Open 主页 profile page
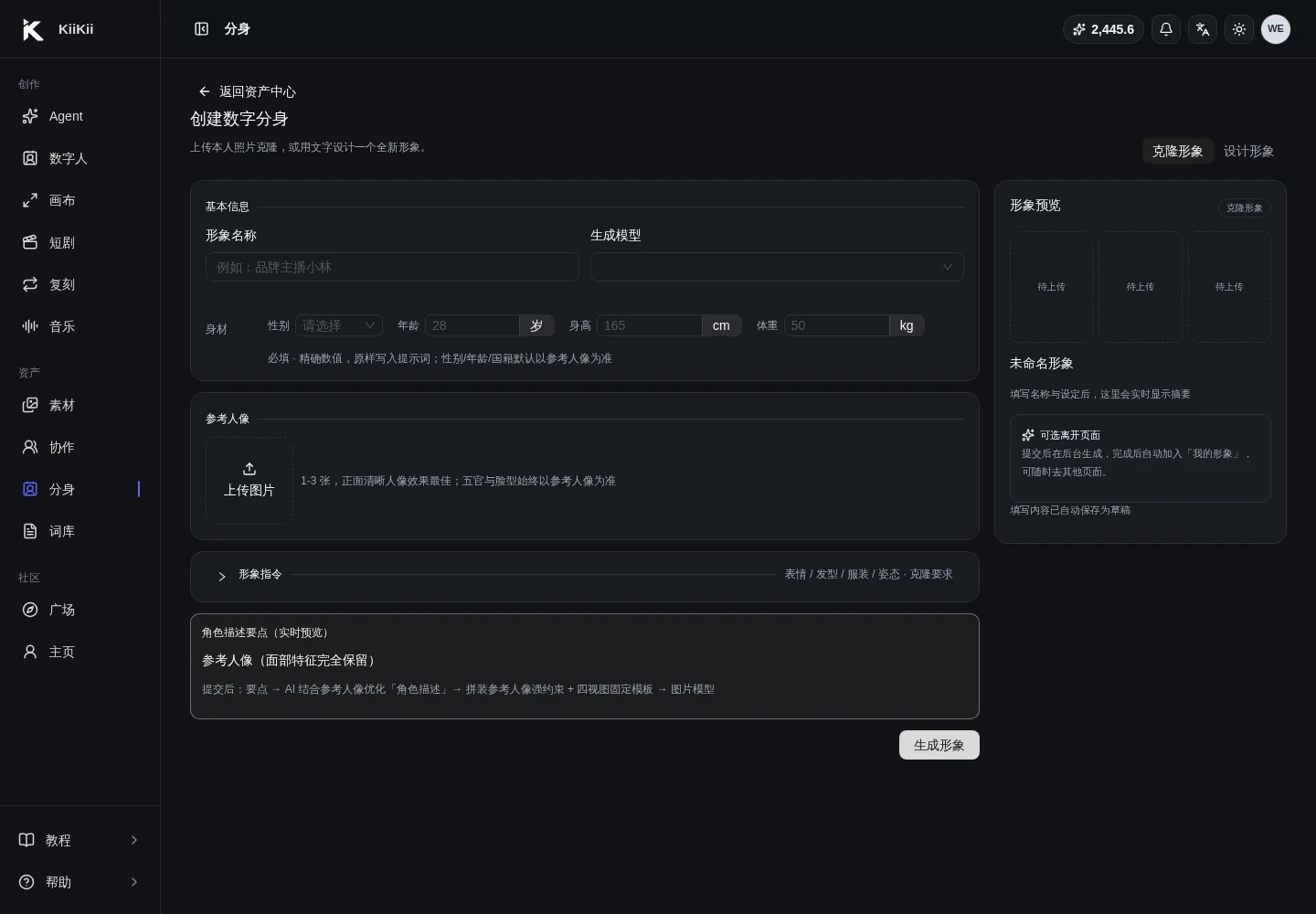 80,652
